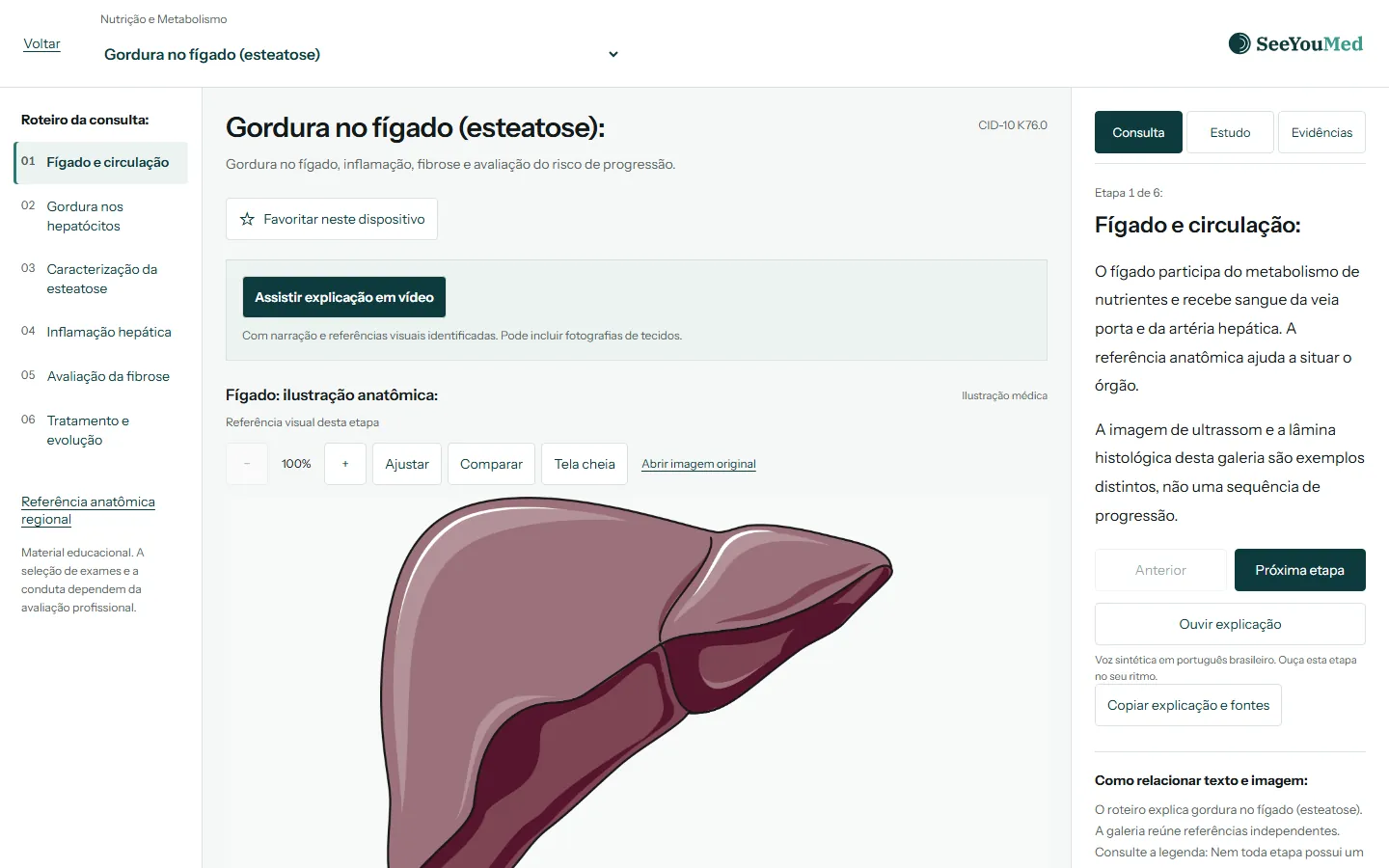
Task: Zoom in the liver image with plus
Action: 345,464
